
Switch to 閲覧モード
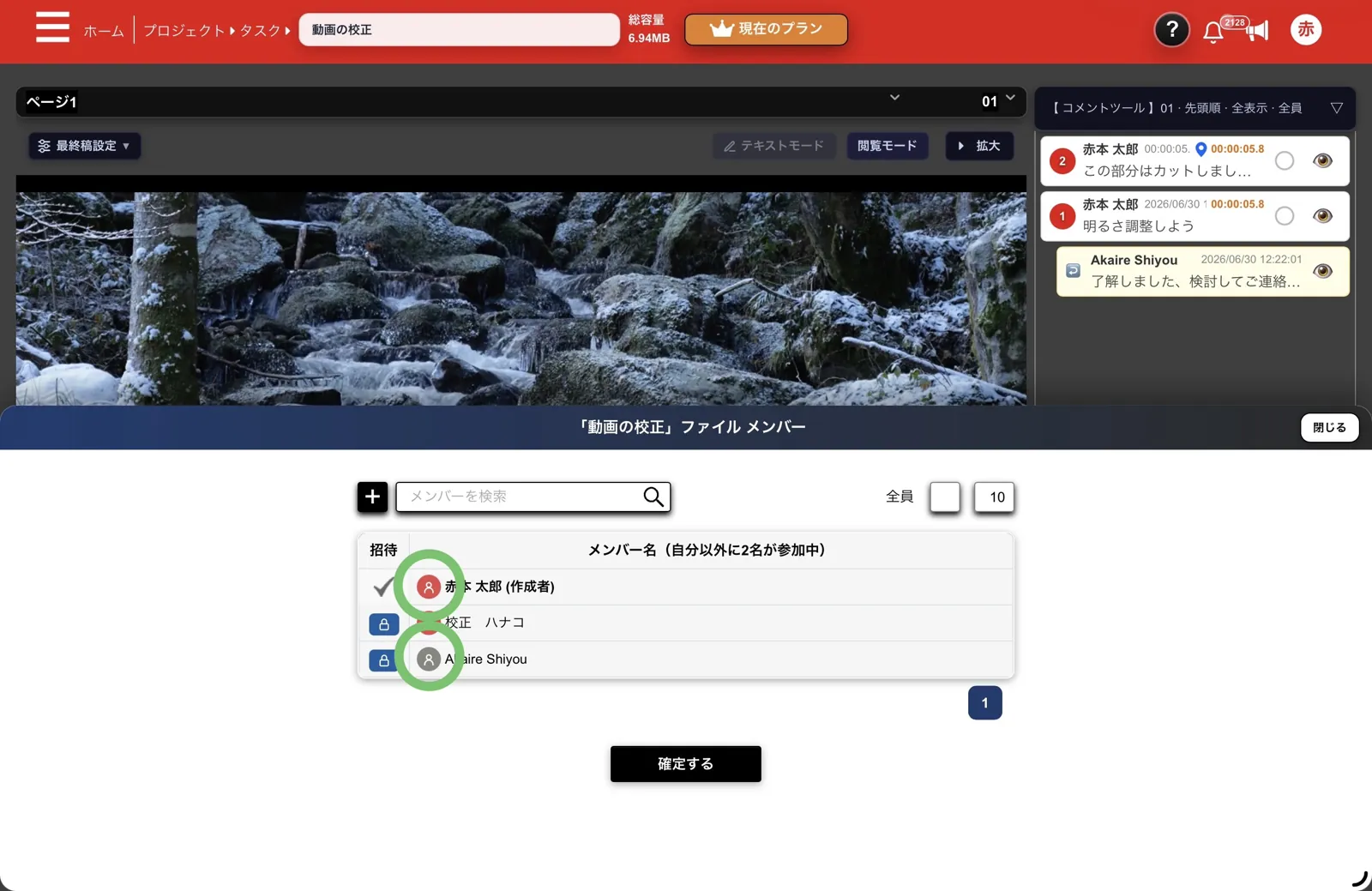click(888, 146)
